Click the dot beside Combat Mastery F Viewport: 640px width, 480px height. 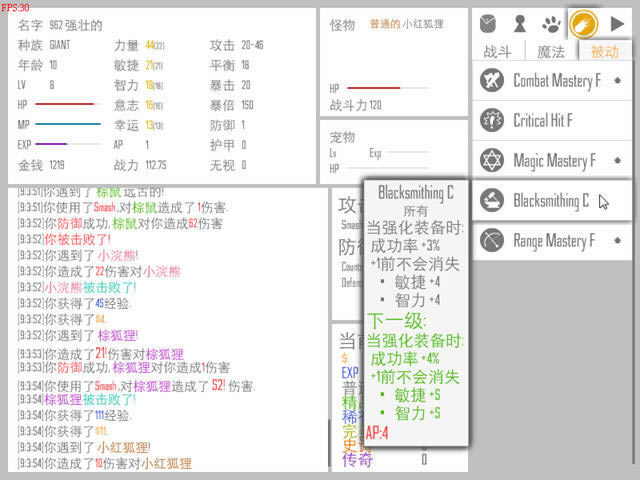pos(617,79)
